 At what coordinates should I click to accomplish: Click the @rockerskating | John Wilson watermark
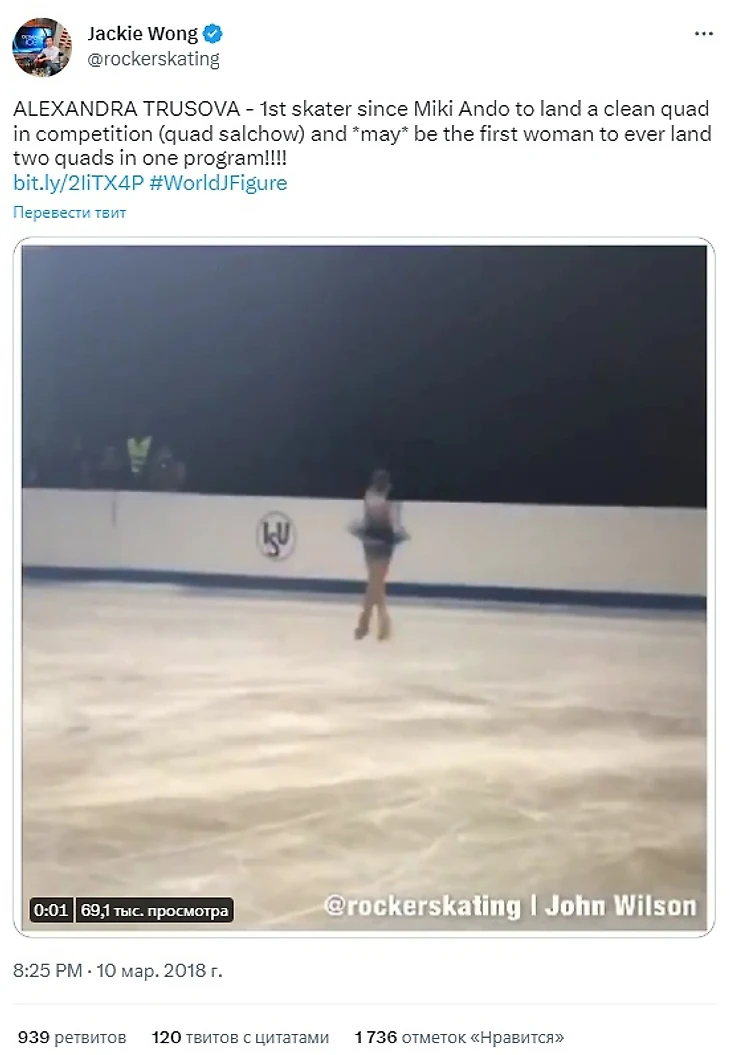coord(510,906)
